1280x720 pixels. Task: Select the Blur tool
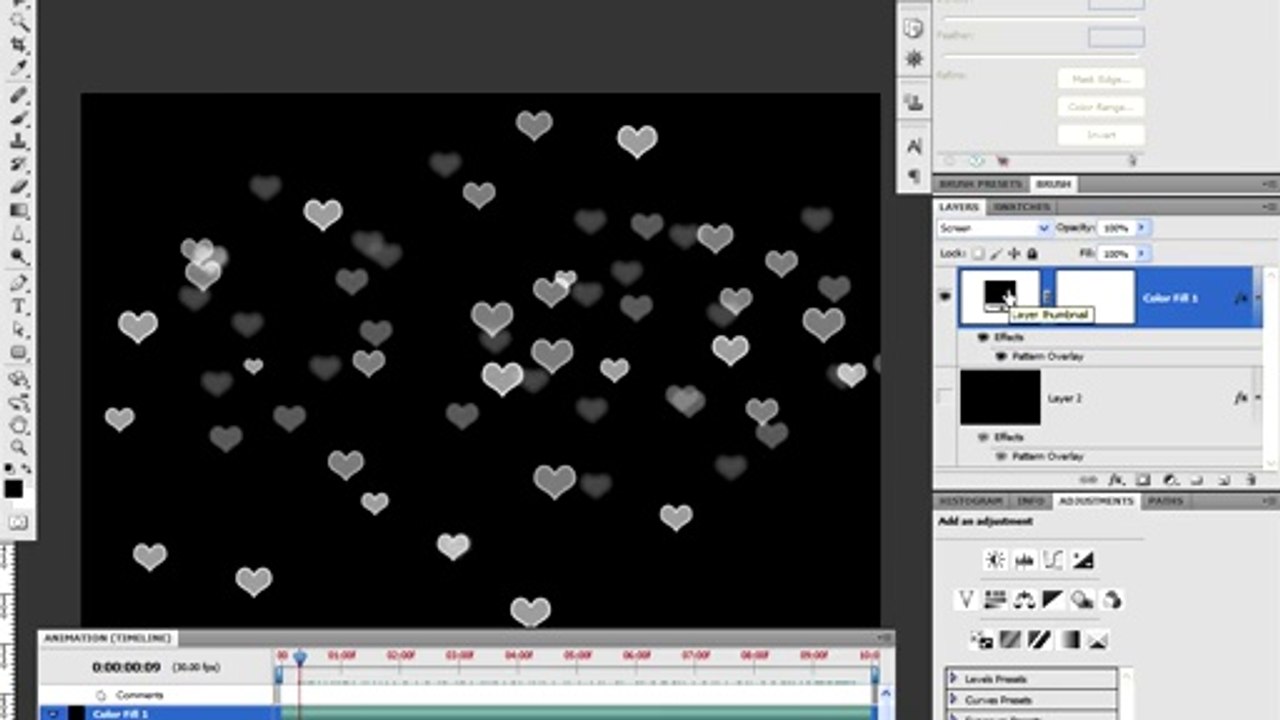(x=19, y=234)
